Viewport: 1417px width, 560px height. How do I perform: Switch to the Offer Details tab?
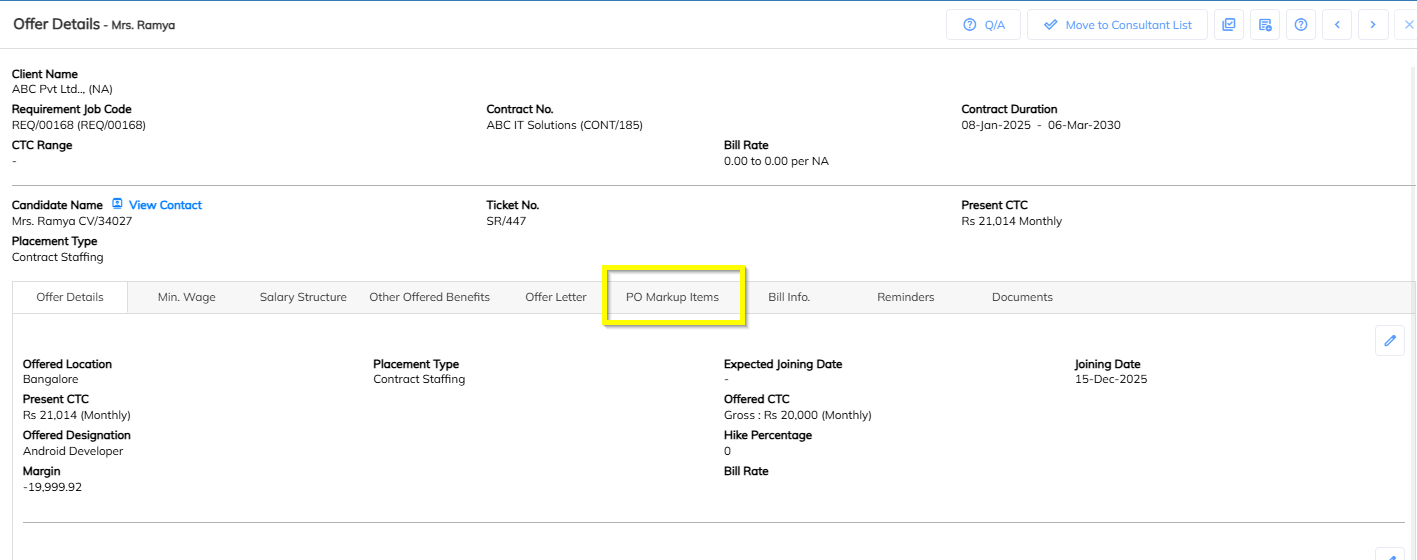point(70,297)
